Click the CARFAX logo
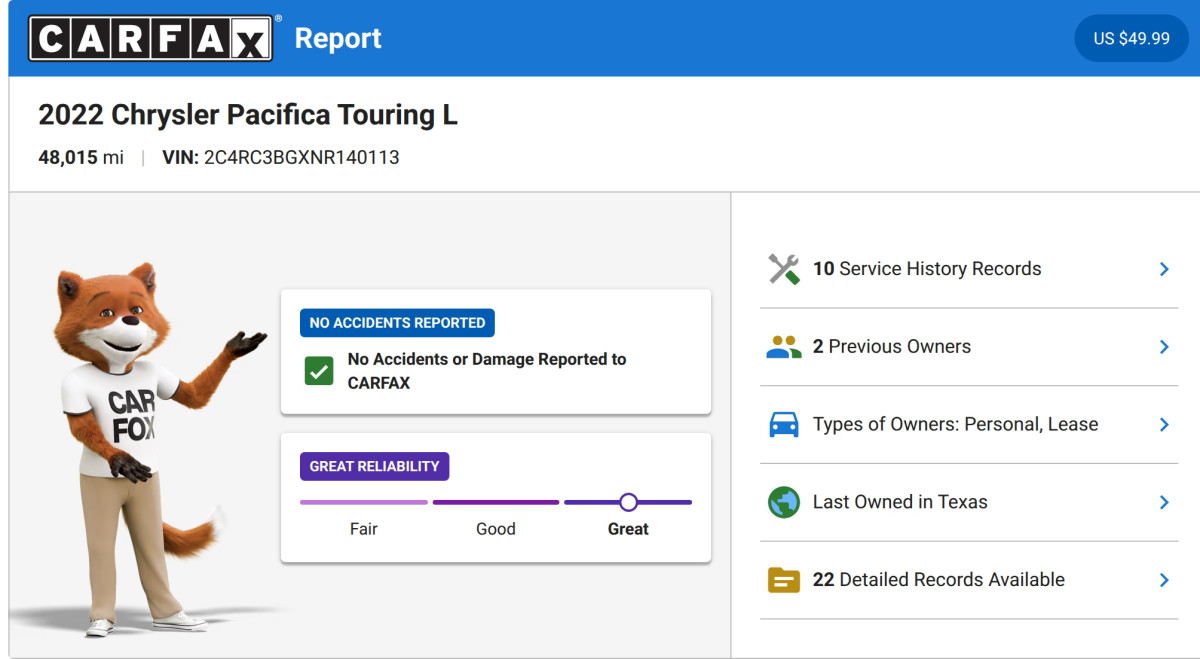The width and height of the screenshot is (1200, 659). (x=151, y=38)
